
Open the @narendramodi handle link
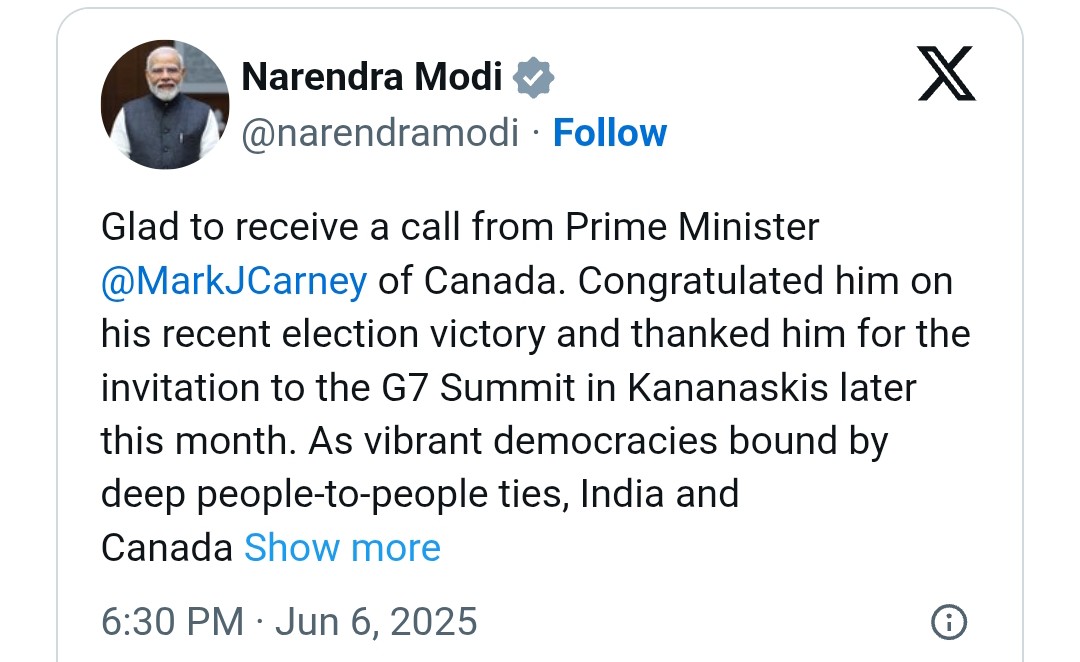coord(380,133)
